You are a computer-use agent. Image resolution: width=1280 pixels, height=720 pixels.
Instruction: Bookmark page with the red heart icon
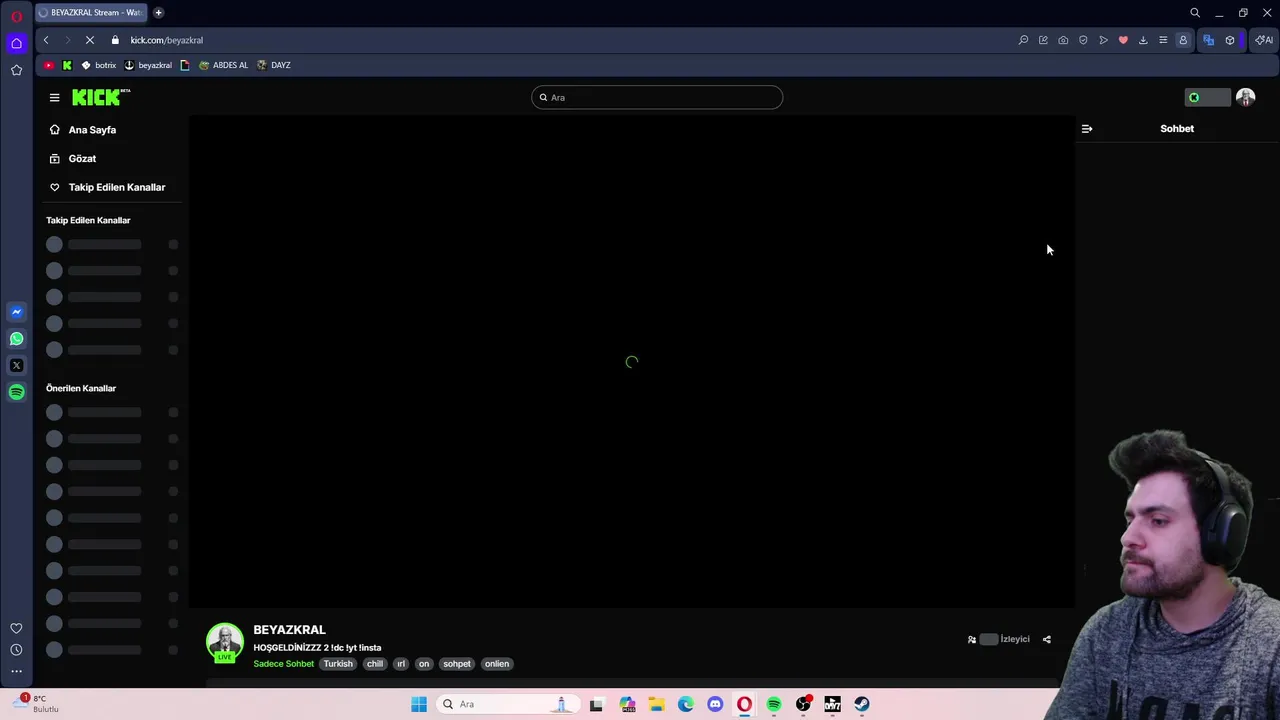[1123, 40]
